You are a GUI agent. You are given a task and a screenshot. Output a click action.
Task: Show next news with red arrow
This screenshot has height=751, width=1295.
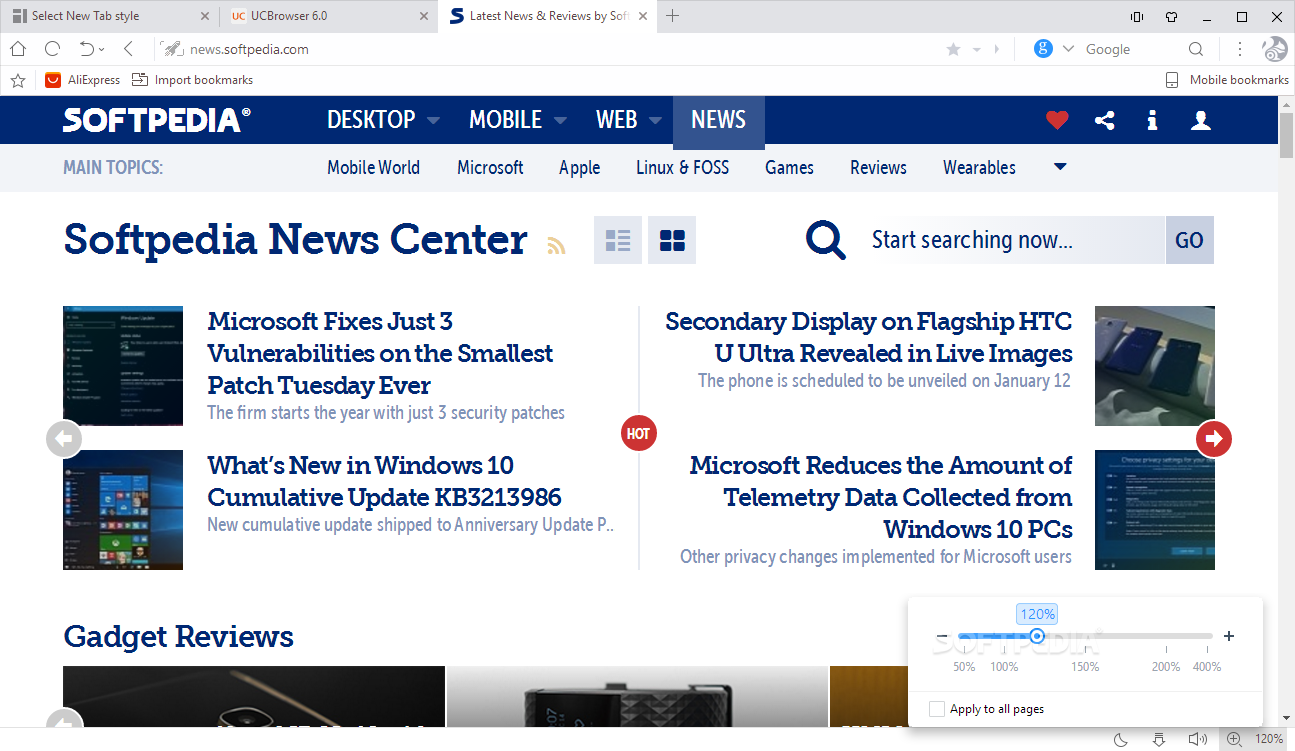[1214, 438]
